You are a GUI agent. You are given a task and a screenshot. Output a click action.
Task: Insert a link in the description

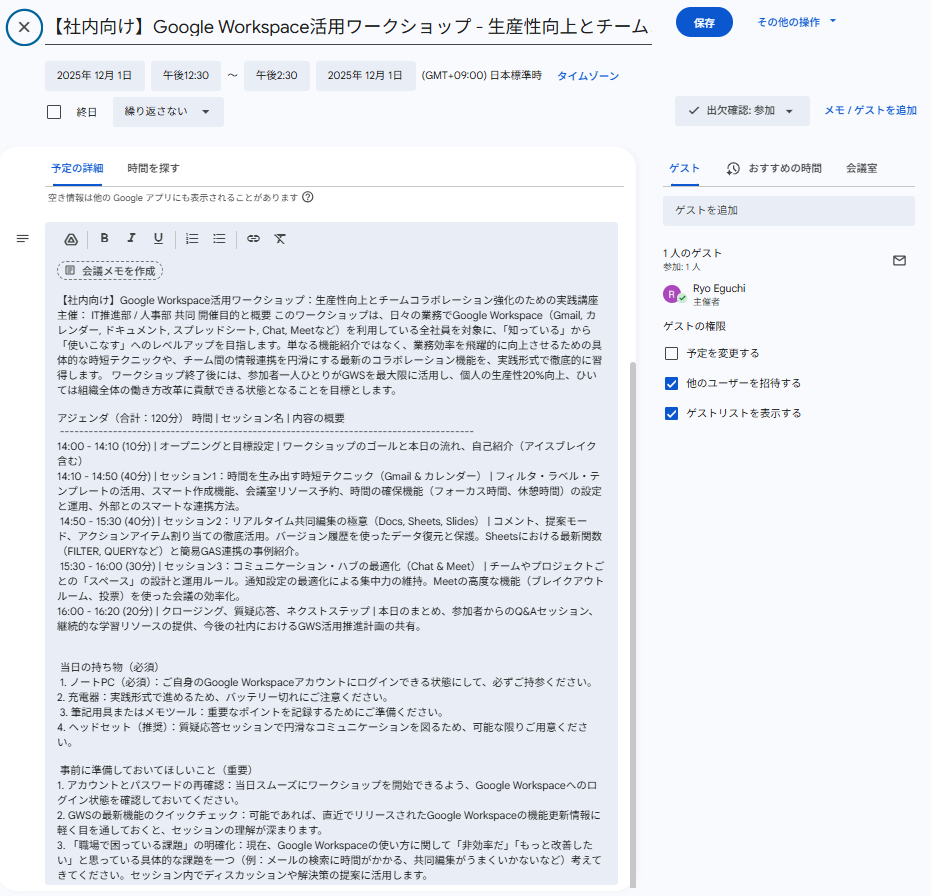click(253, 239)
